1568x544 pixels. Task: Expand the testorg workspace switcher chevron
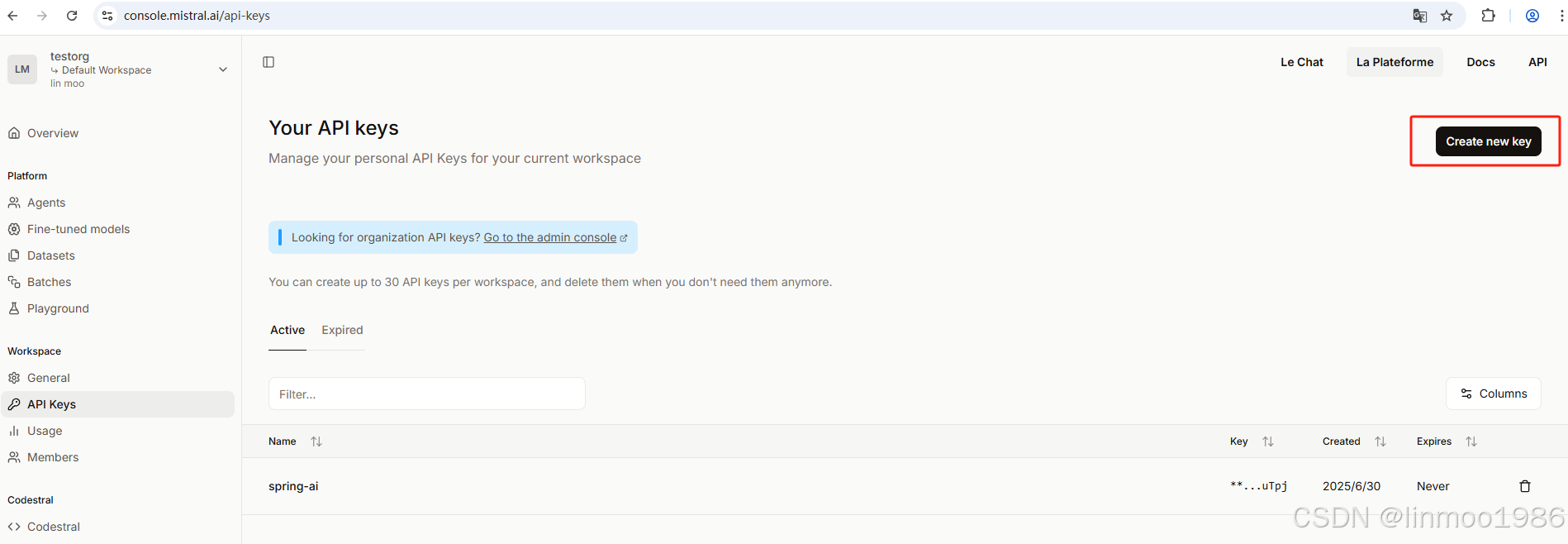pyautogui.click(x=223, y=69)
